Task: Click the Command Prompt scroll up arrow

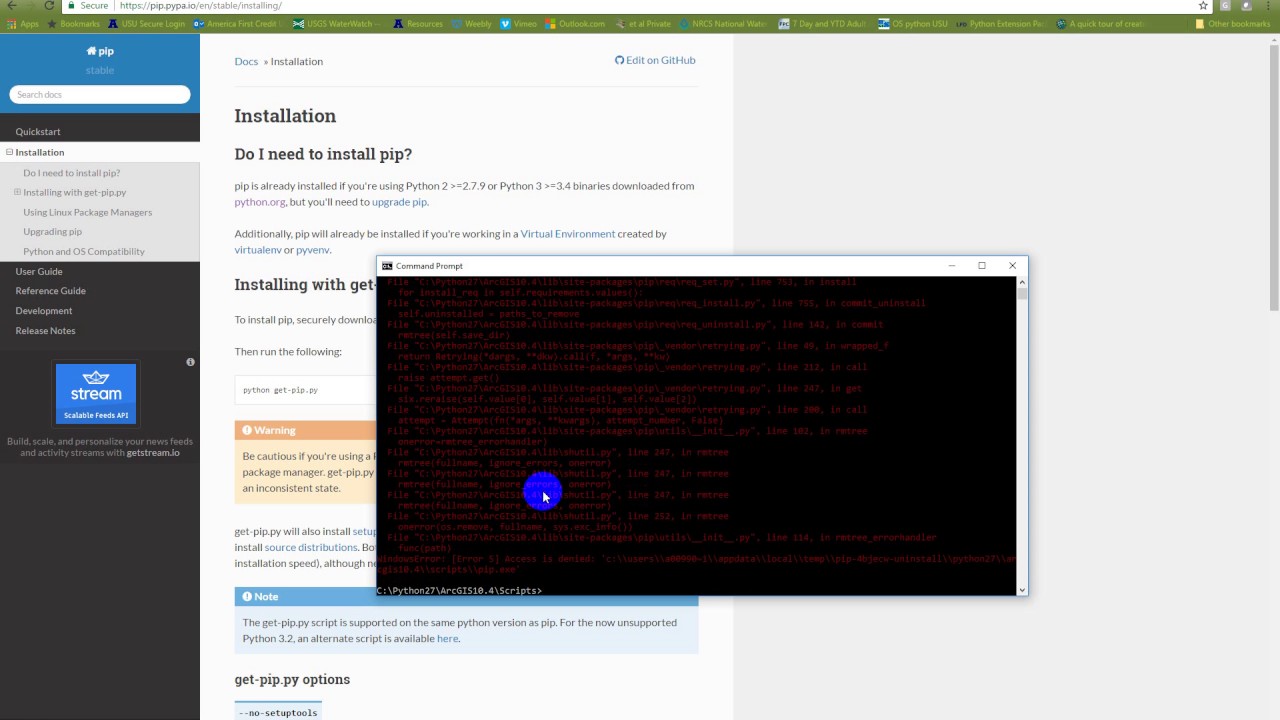Action: [x=1022, y=282]
